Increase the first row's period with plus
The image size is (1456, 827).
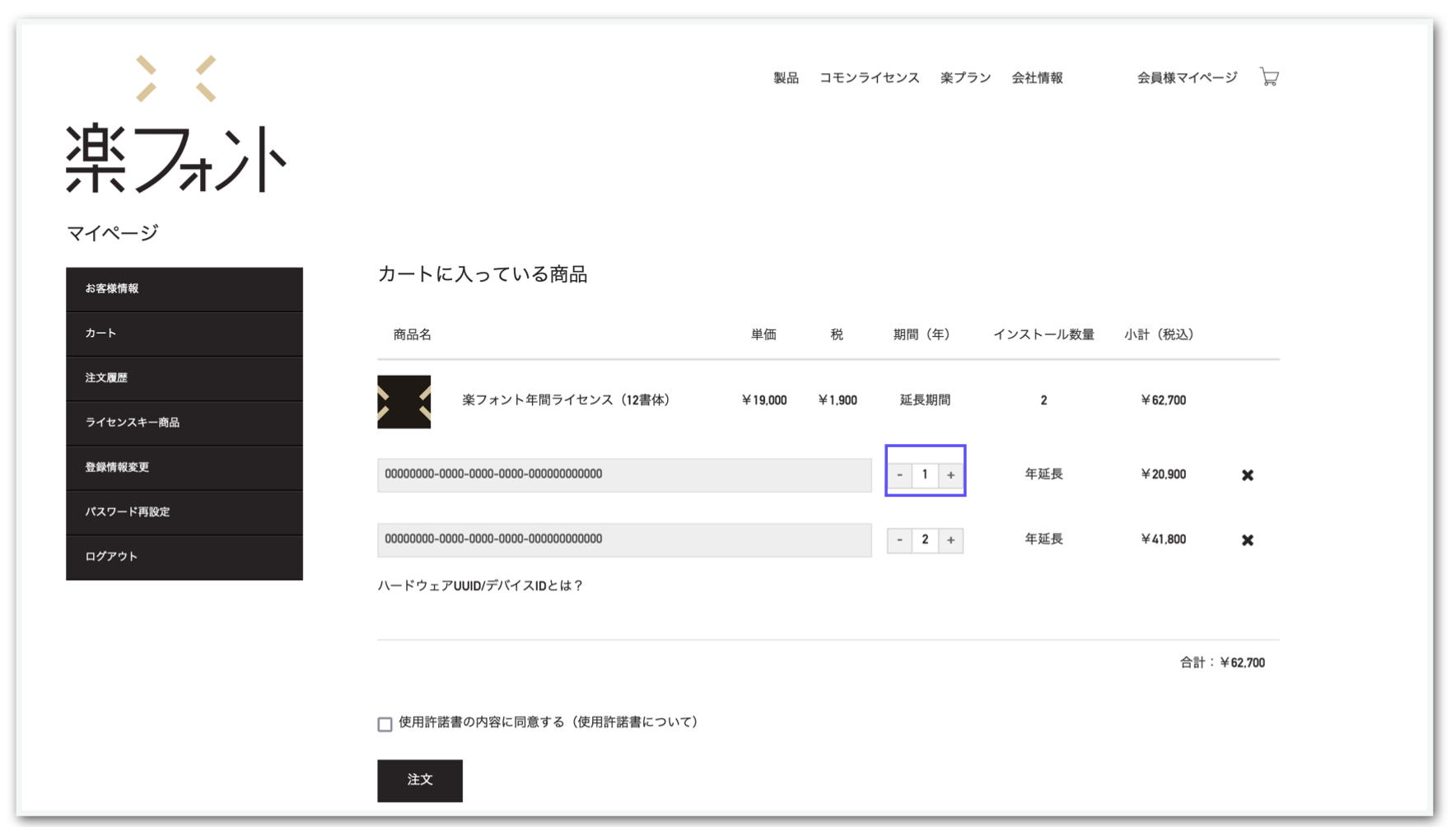950,475
